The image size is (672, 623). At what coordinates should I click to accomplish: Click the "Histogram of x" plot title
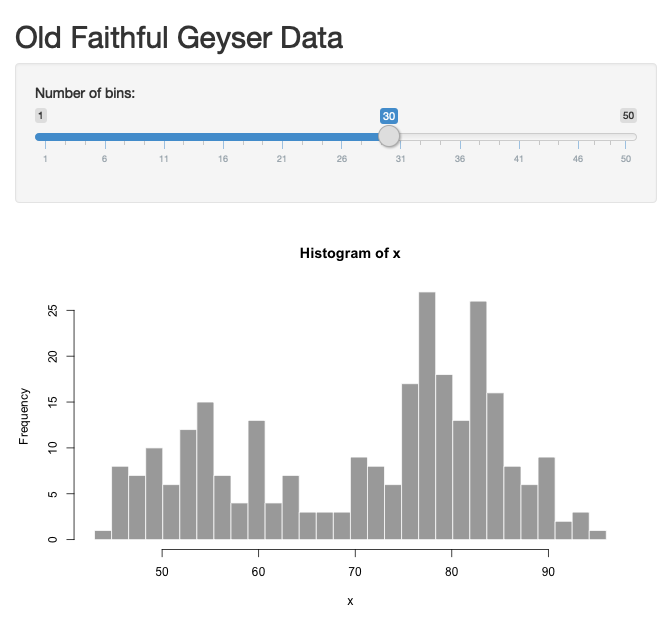tap(350, 254)
